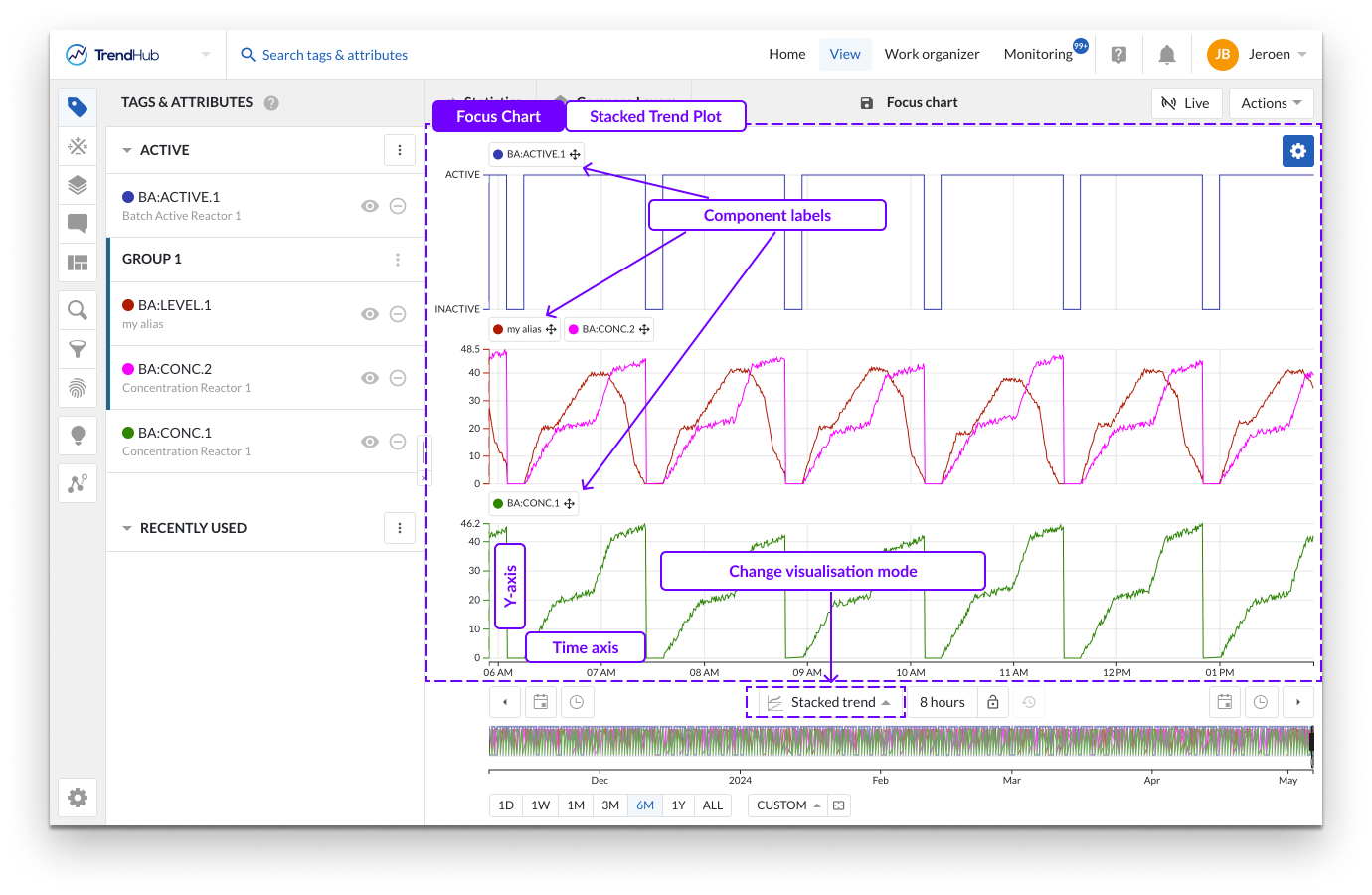This screenshot has width=1372, height=895.
Task: Open the Monitoring menu item
Action: [x=1037, y=55]
